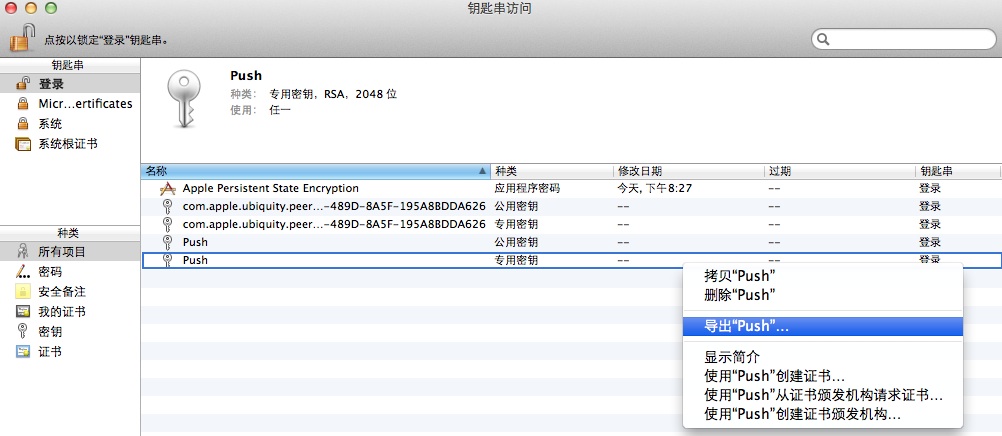
Task: Select Apple Persistent State Encryption row
Action: tap(270, 188)
